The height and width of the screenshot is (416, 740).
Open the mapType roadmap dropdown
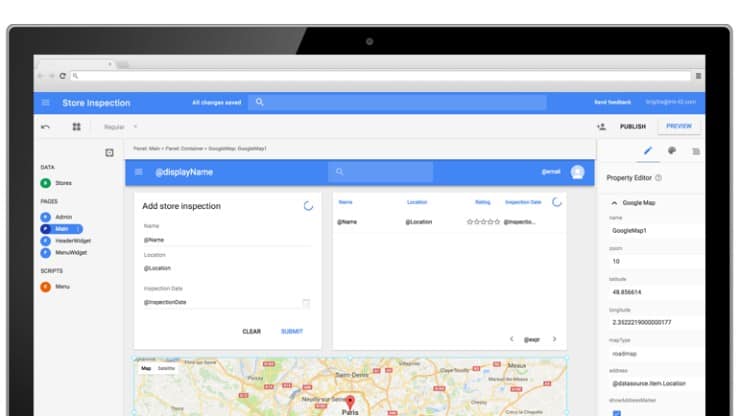pyautogui.click(x=655, y=354)
